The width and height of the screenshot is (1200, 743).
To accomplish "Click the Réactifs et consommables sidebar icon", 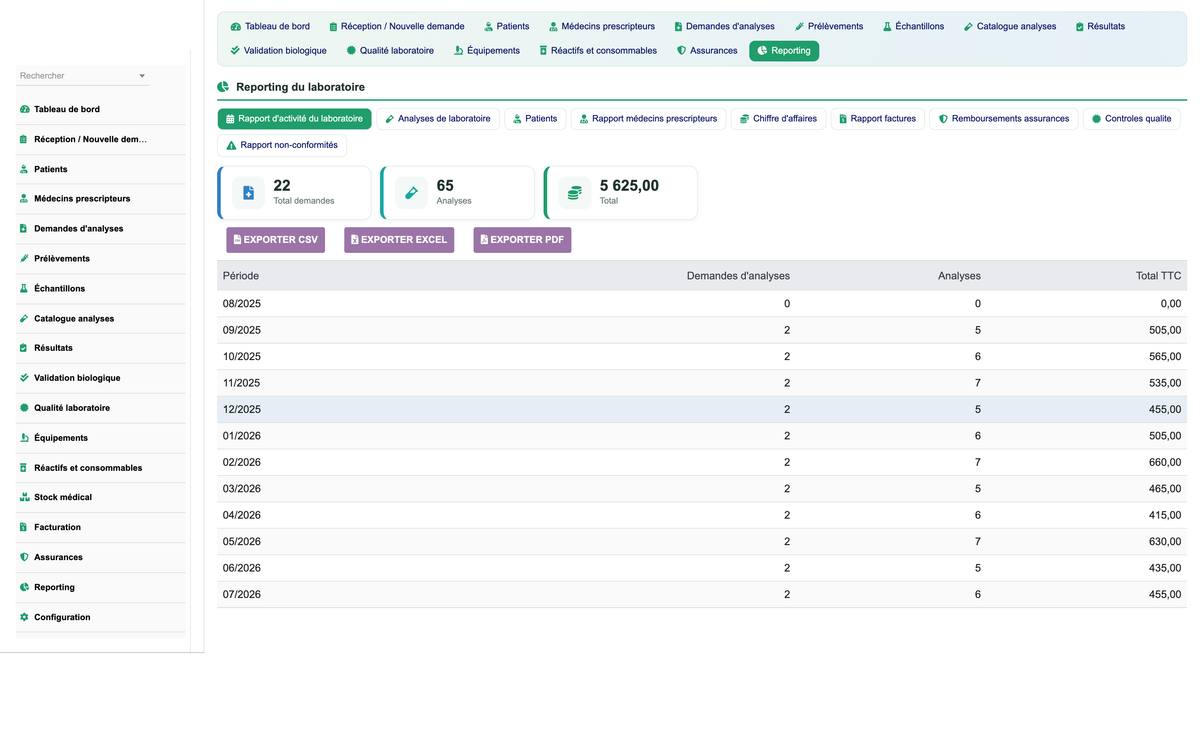I will (x=24, y=467).
